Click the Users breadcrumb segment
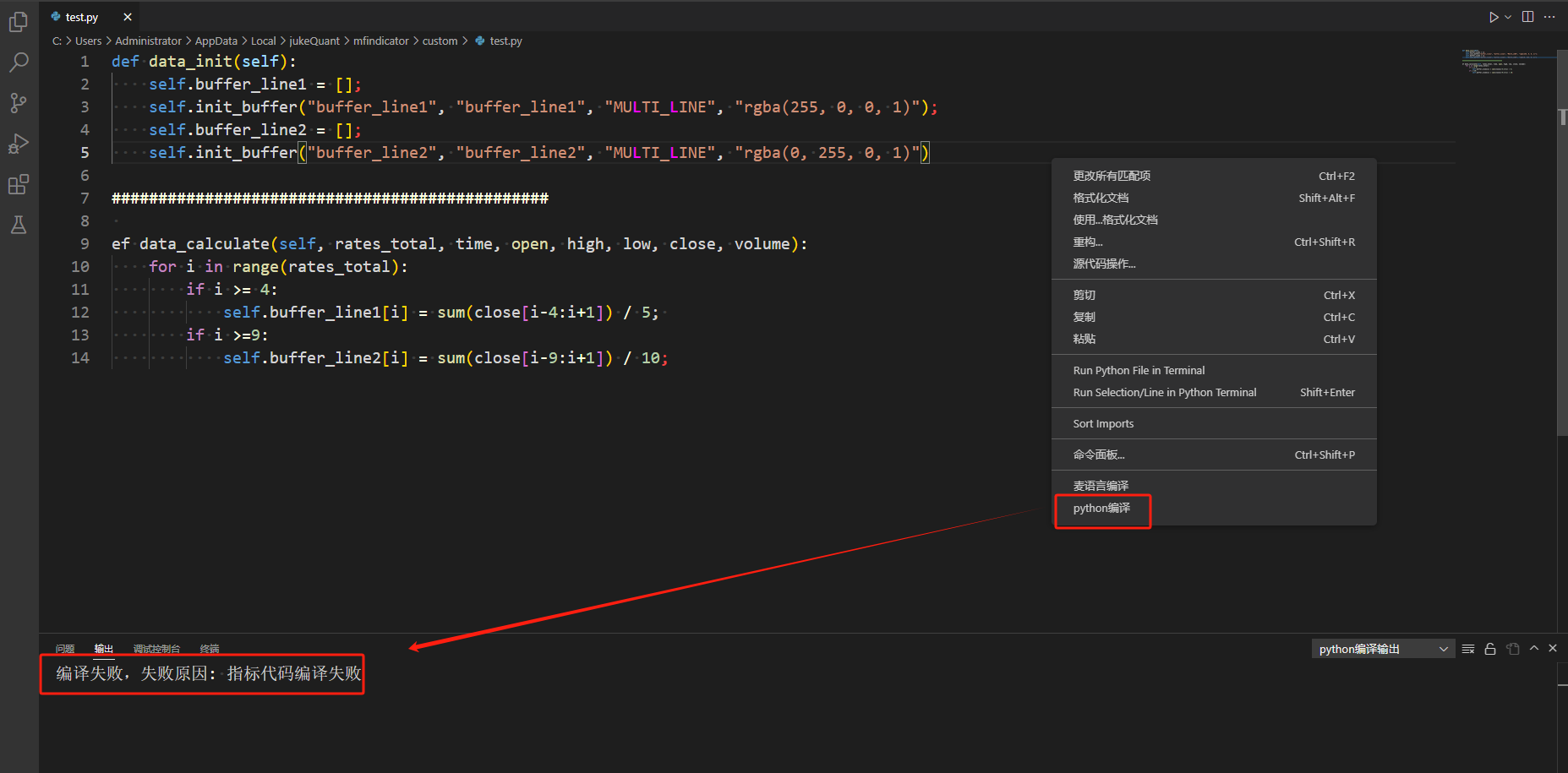 point(88,41)
